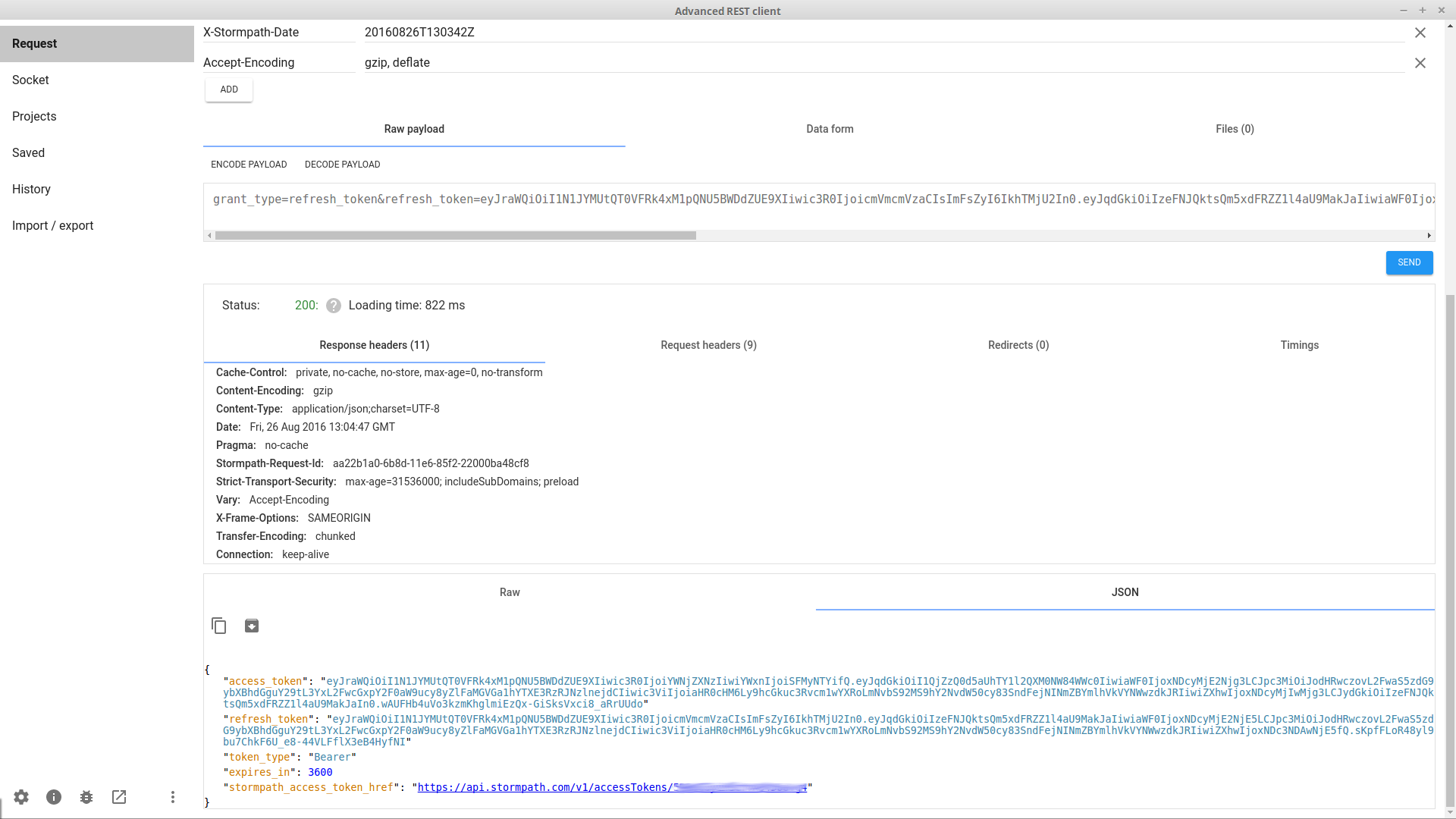The width and height of the screenshot is (1456, 819).
Task: Open in new window icon
Action: (x=119, y=797)
